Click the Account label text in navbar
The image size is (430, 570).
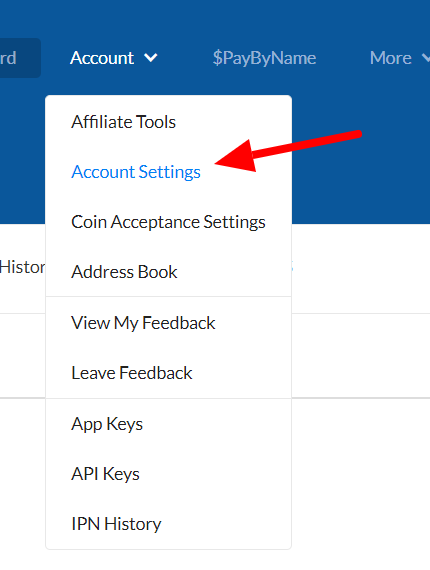tap(102, 58)
